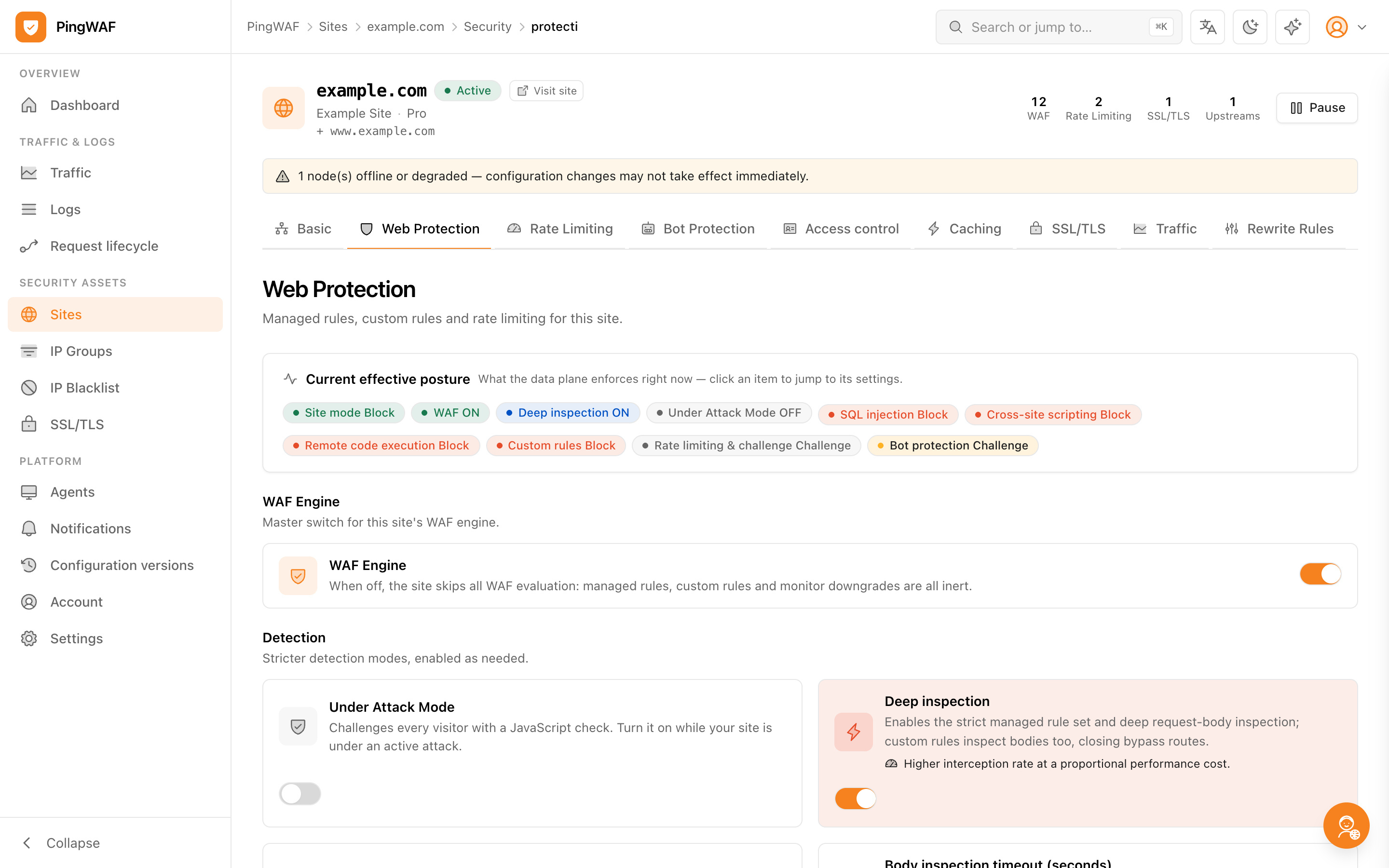
Task: Open Agents in the sidebar
Action: pos(115,492)
